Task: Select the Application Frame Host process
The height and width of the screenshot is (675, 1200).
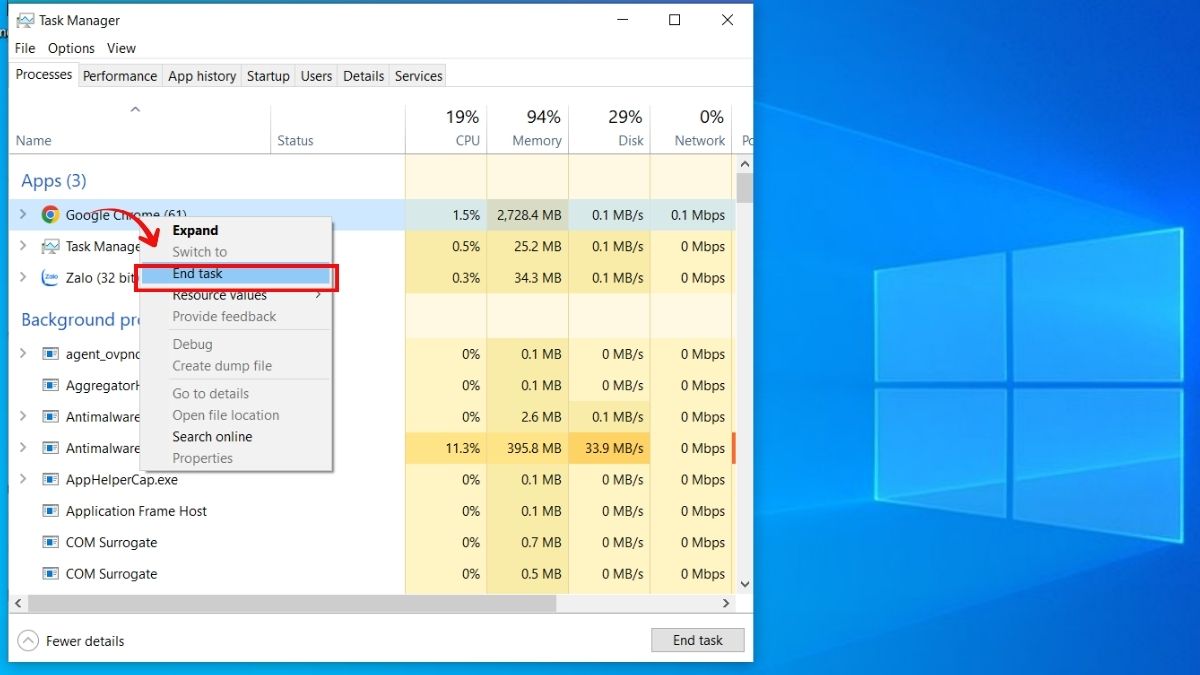Action: click(x=136, y=511)
